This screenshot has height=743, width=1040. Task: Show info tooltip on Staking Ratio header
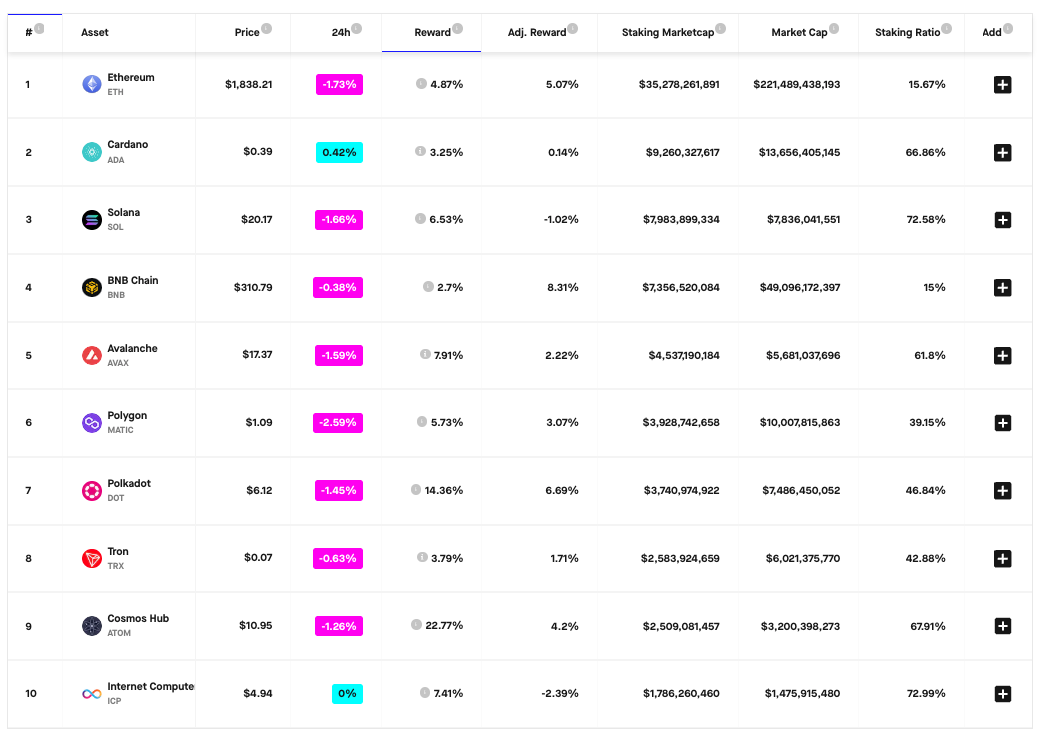(947, 29)
